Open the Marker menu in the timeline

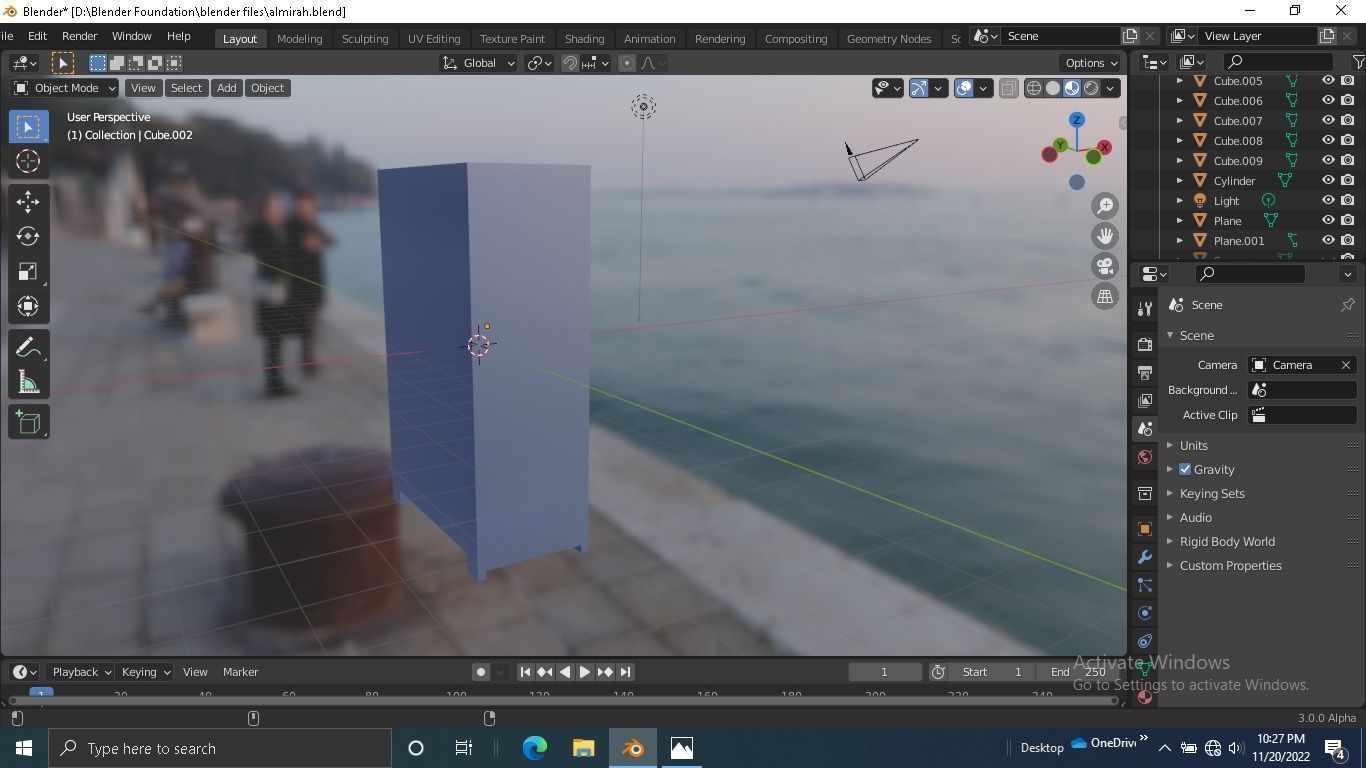click(x=240, y=672)
